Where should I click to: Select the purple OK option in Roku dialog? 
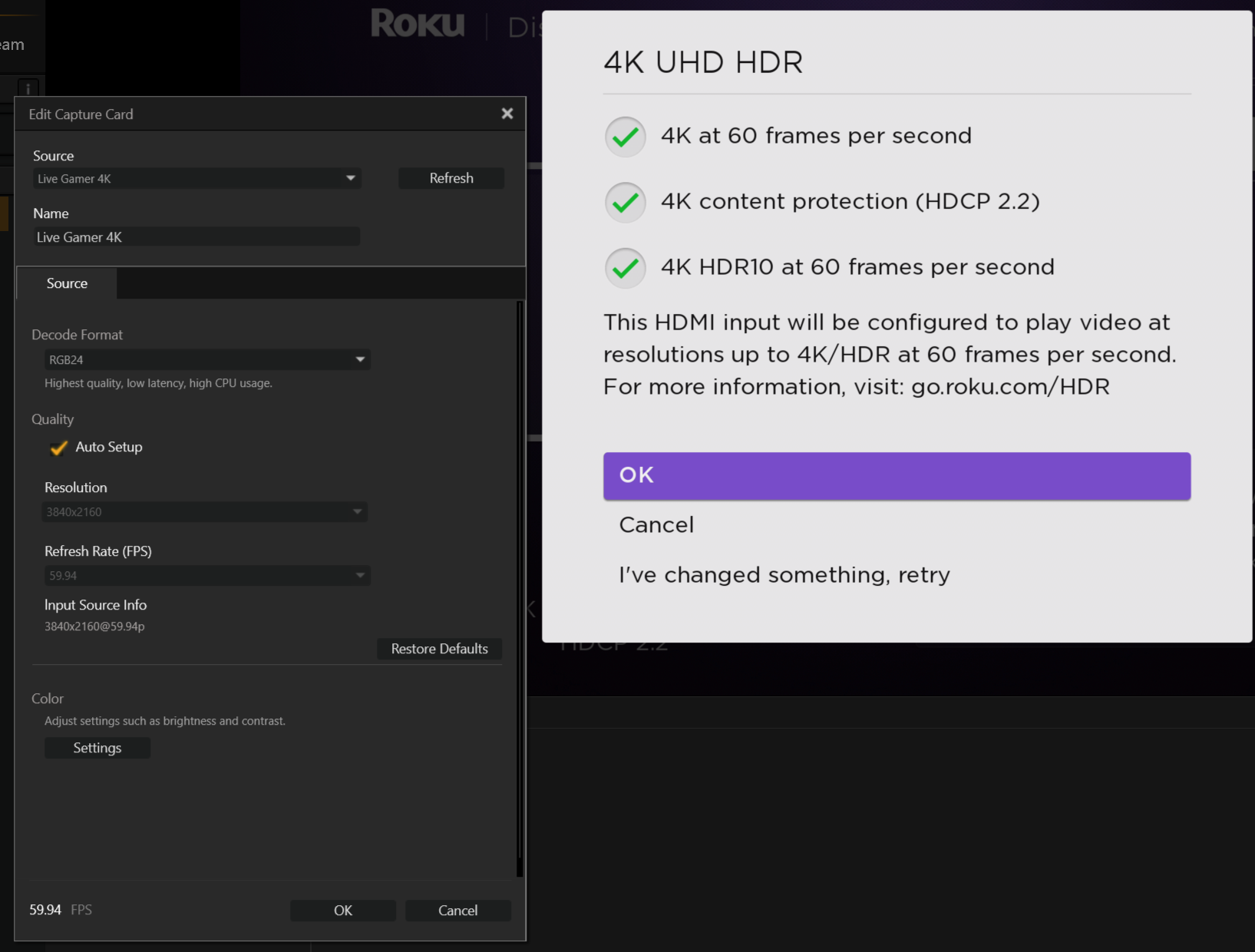897,475
